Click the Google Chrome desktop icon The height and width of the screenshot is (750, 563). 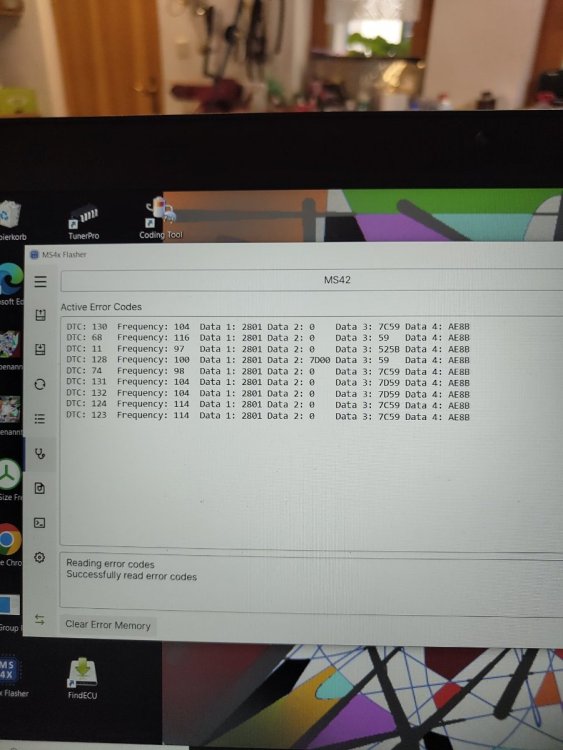(10, 545)
